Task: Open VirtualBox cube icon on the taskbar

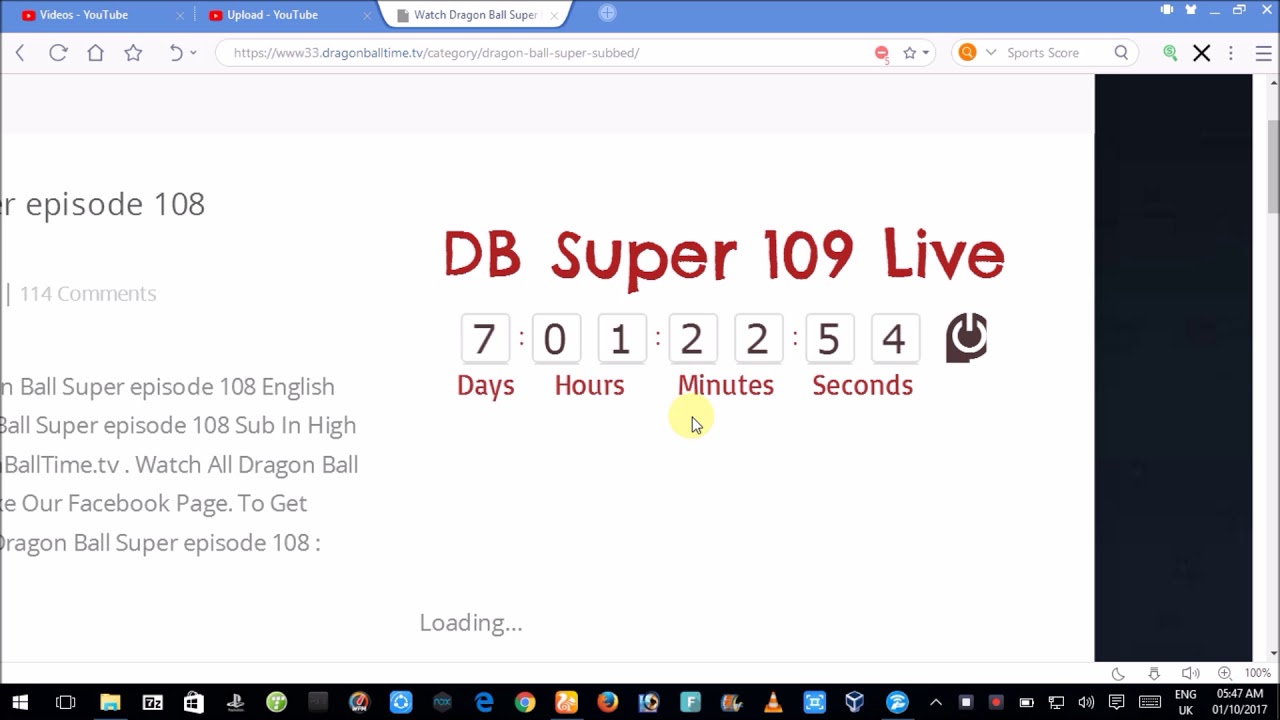Action: coord(855,702)
